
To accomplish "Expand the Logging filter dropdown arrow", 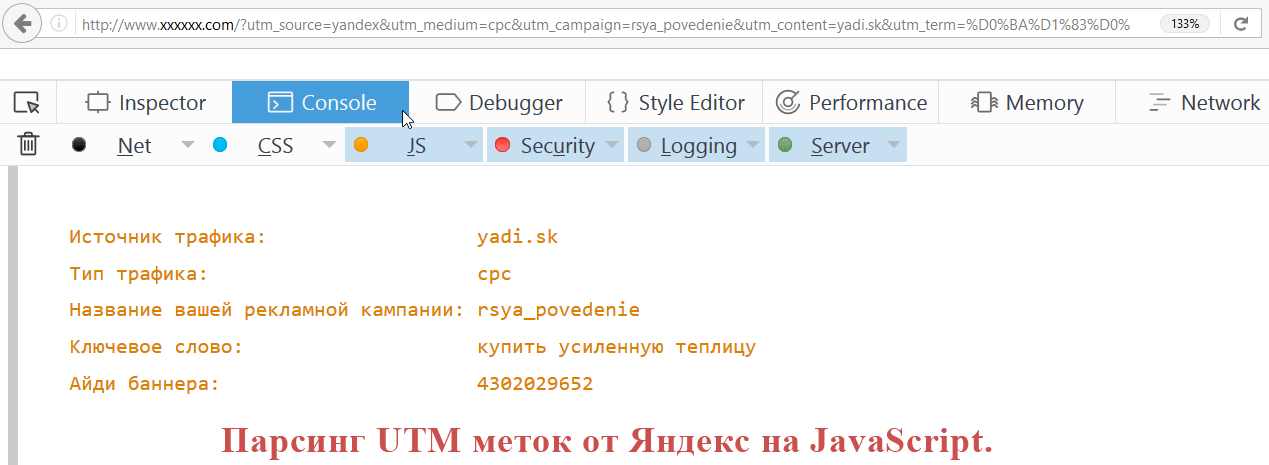I will (x=753, y=145).
